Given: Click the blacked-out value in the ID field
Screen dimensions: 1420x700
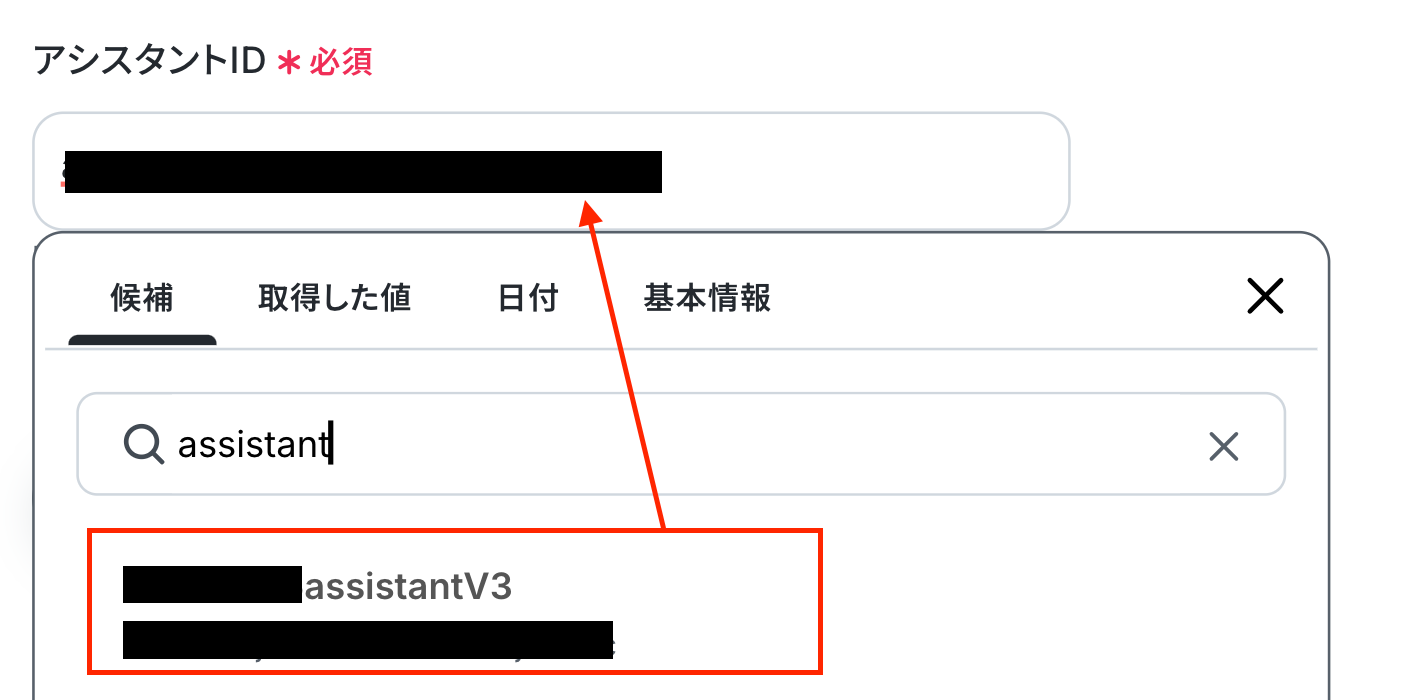Looking at the screenshot, I should (363, 171).
